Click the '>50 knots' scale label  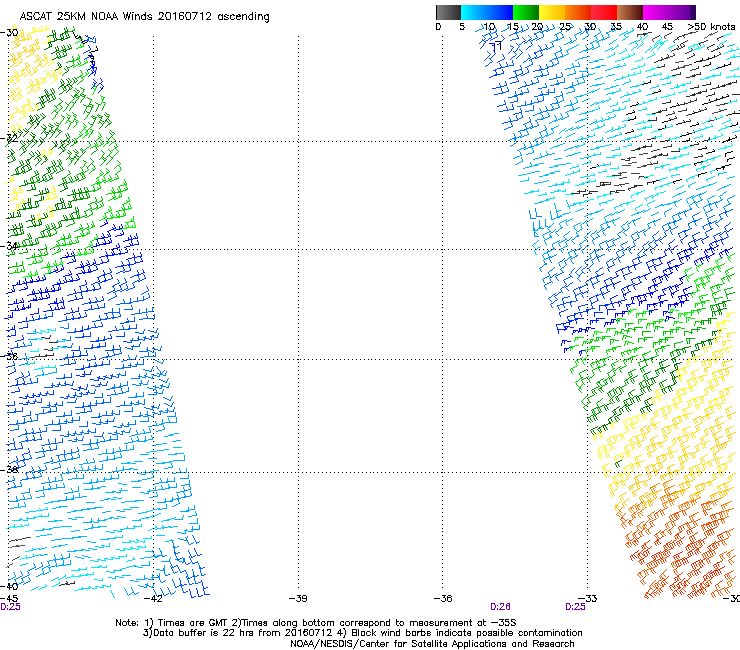point(711,27)
